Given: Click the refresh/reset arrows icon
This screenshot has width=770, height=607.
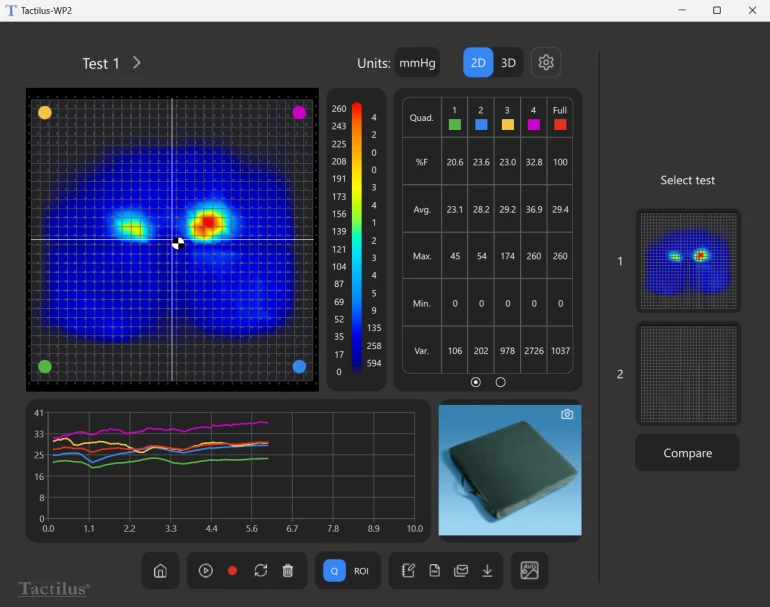Looking at the screenshot, I should pyautogui.click(x=260, y=571).
